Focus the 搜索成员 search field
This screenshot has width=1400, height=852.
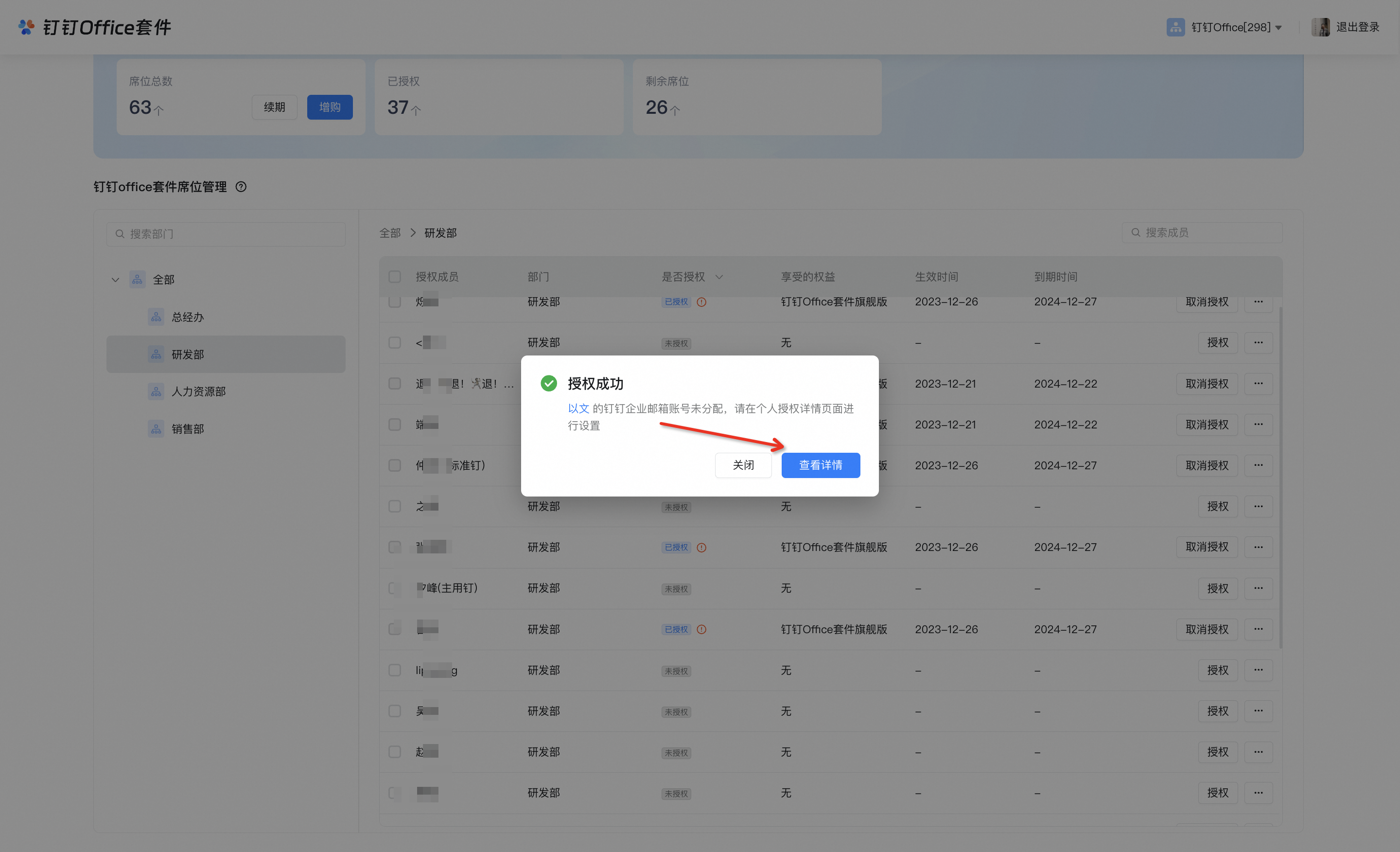point(1202,232)
